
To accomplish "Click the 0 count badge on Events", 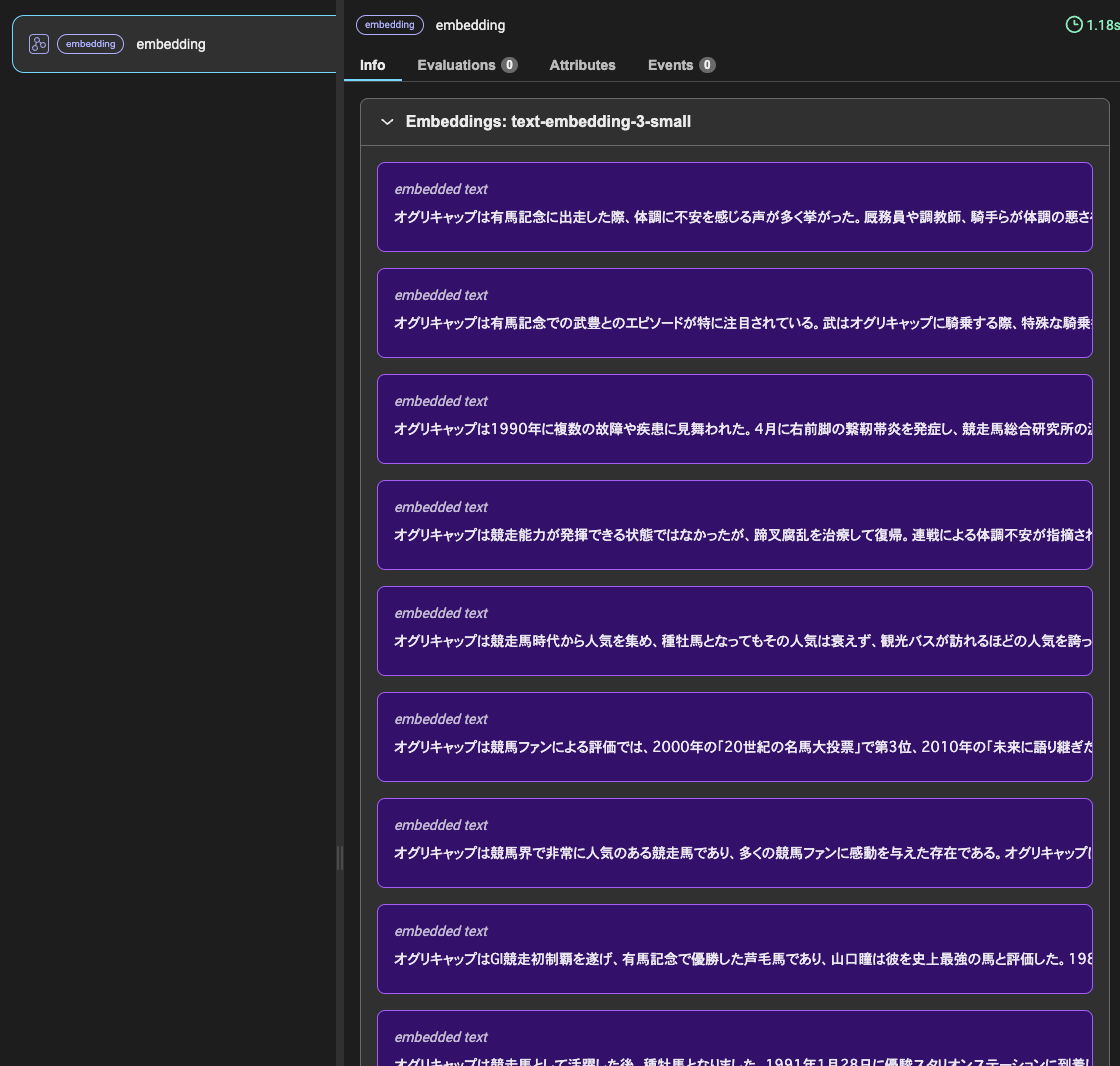I will [707, 65].
